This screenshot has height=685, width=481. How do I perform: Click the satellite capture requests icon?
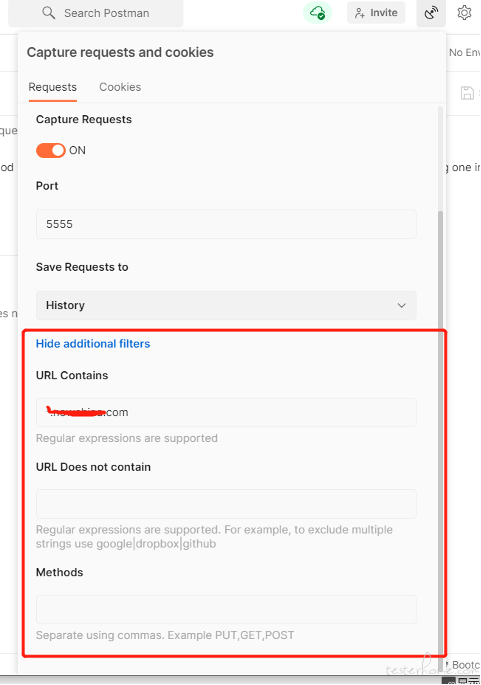pos(431,13)
